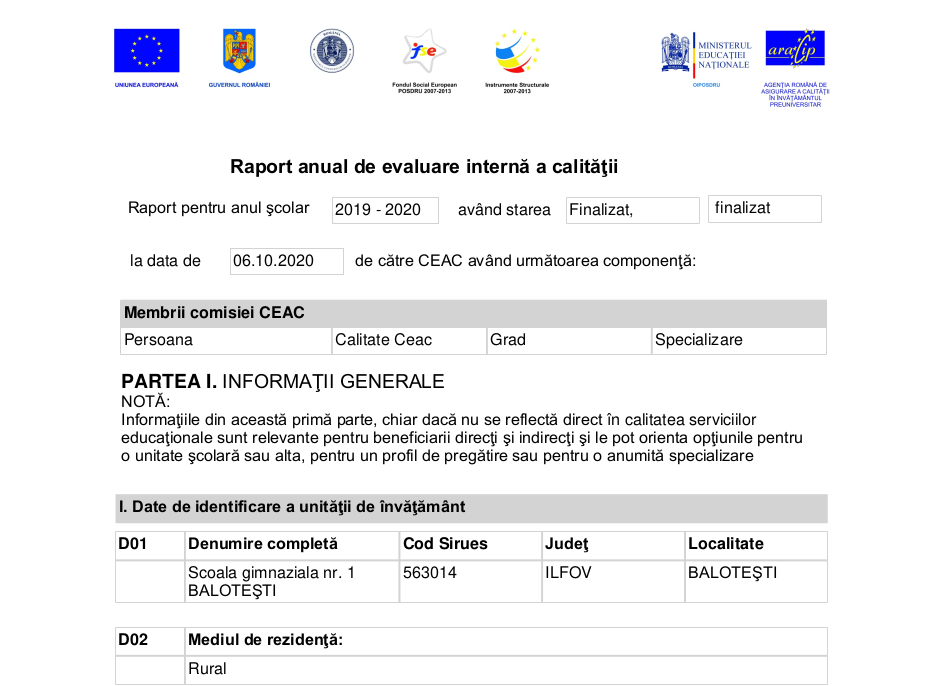
Task: Click the OIPOSDRU caption under the ministry logo
Action: tap(706, 85)
